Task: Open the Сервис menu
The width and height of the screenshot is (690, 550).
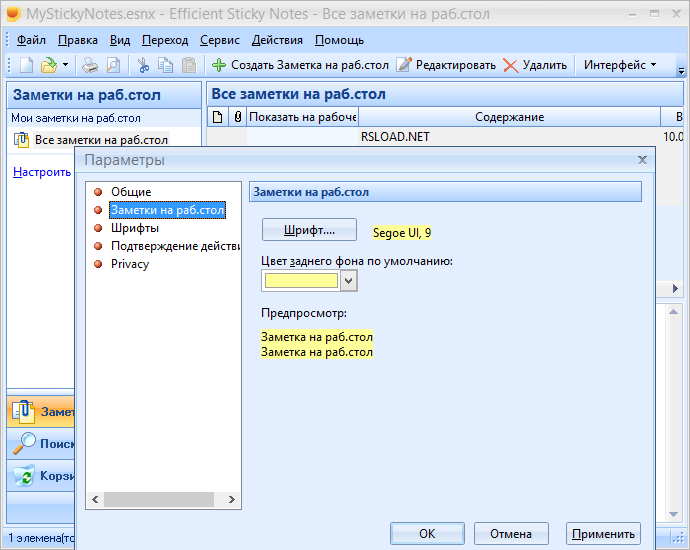Action: click(x=219, y=40)
